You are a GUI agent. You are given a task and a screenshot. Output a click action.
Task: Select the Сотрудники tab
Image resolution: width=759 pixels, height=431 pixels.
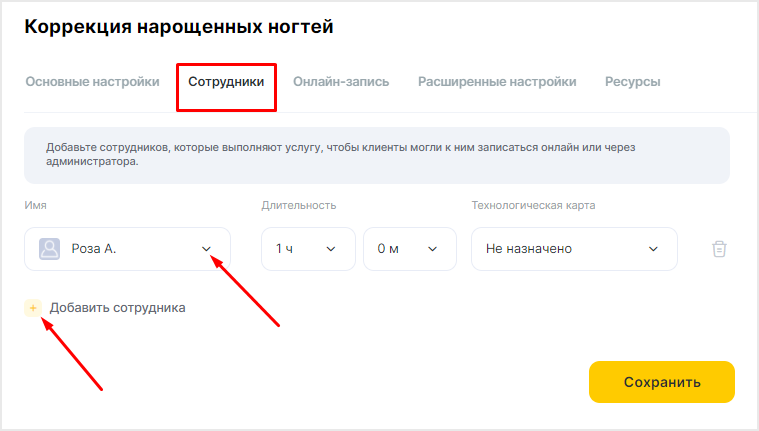tap(226, 81)
